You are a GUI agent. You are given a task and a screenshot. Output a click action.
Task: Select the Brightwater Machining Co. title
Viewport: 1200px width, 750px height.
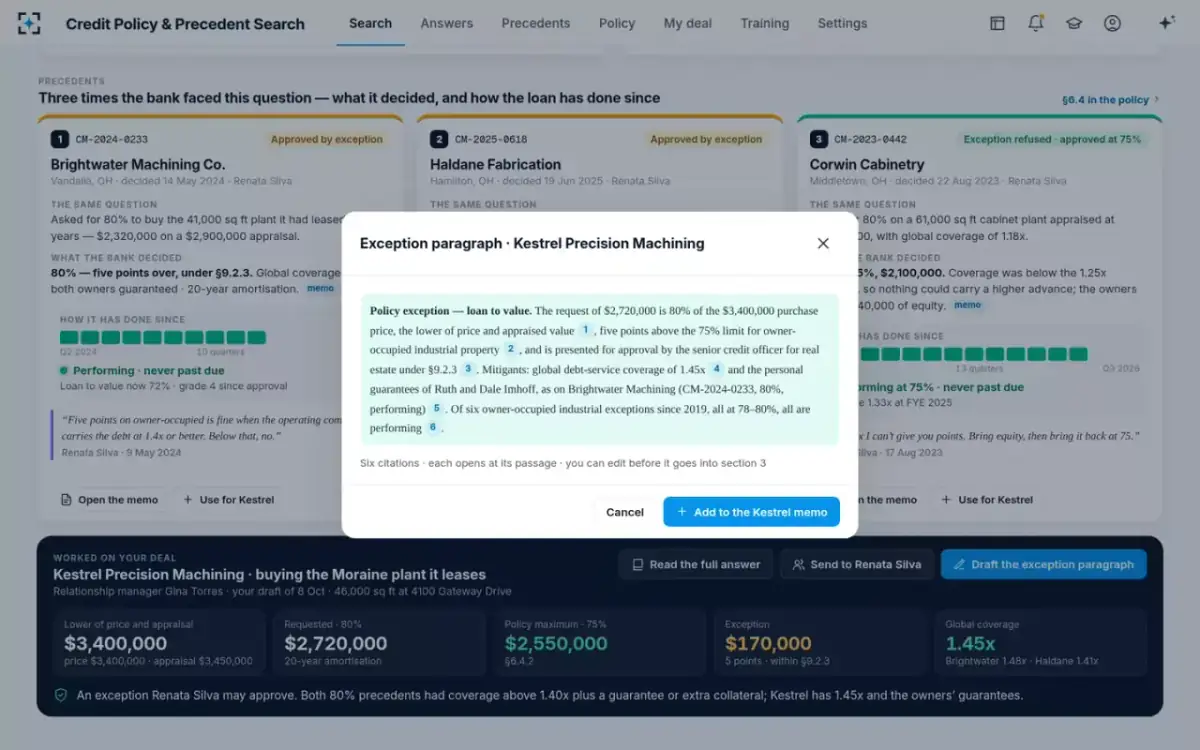[138, 164]
